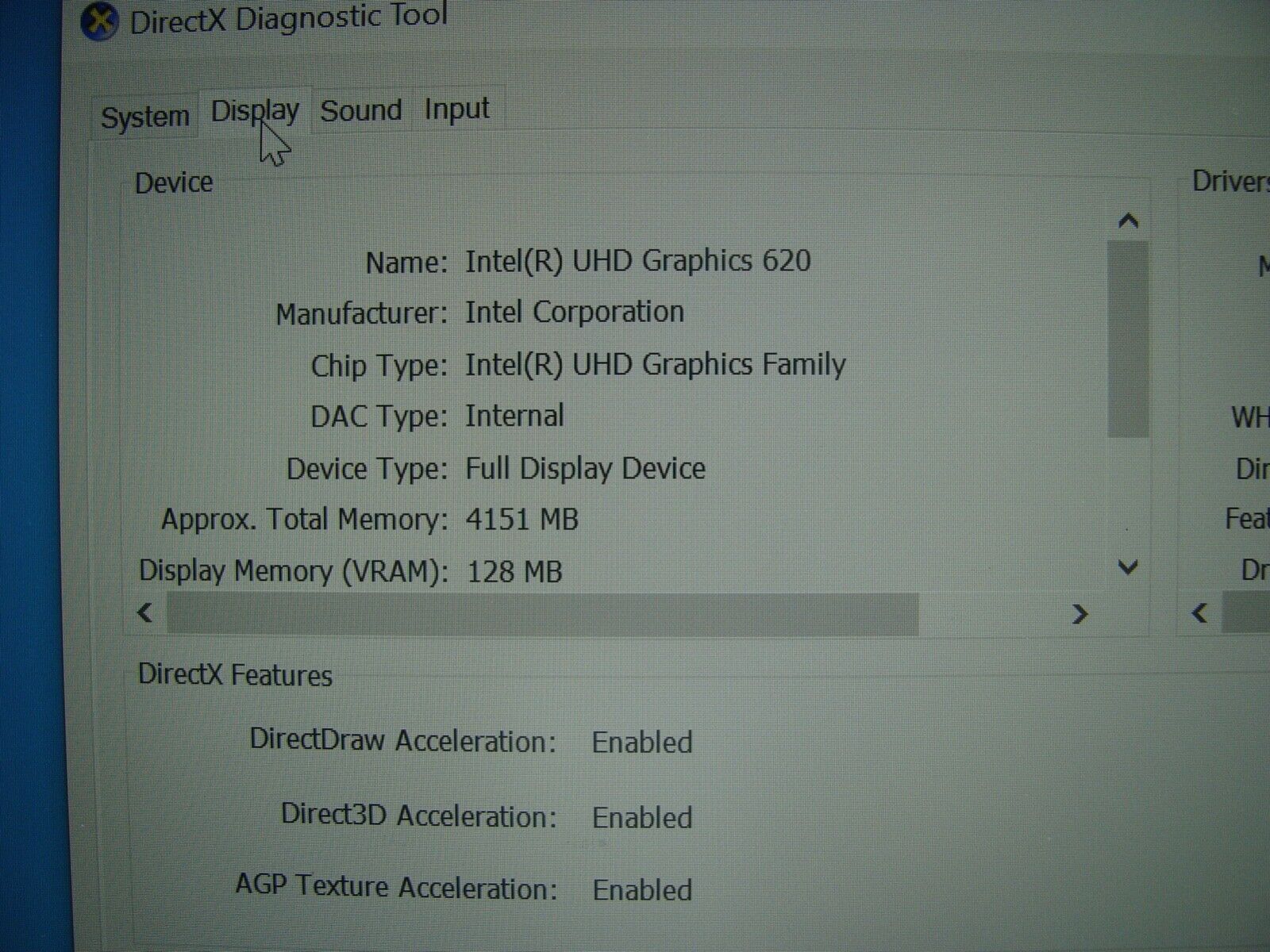The image size is (1270, 952).
Task: Click the Device vertical scrollbar thumb
Action: 1128,339
